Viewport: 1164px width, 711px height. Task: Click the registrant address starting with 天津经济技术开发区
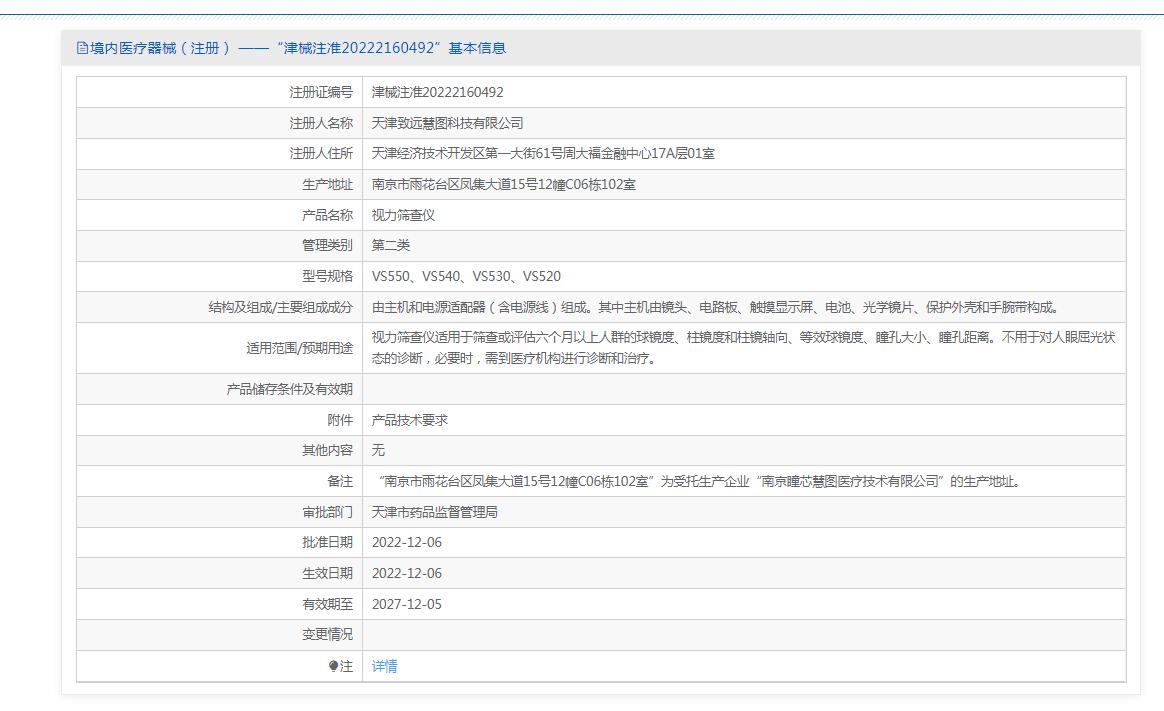[x=543, y=154]
